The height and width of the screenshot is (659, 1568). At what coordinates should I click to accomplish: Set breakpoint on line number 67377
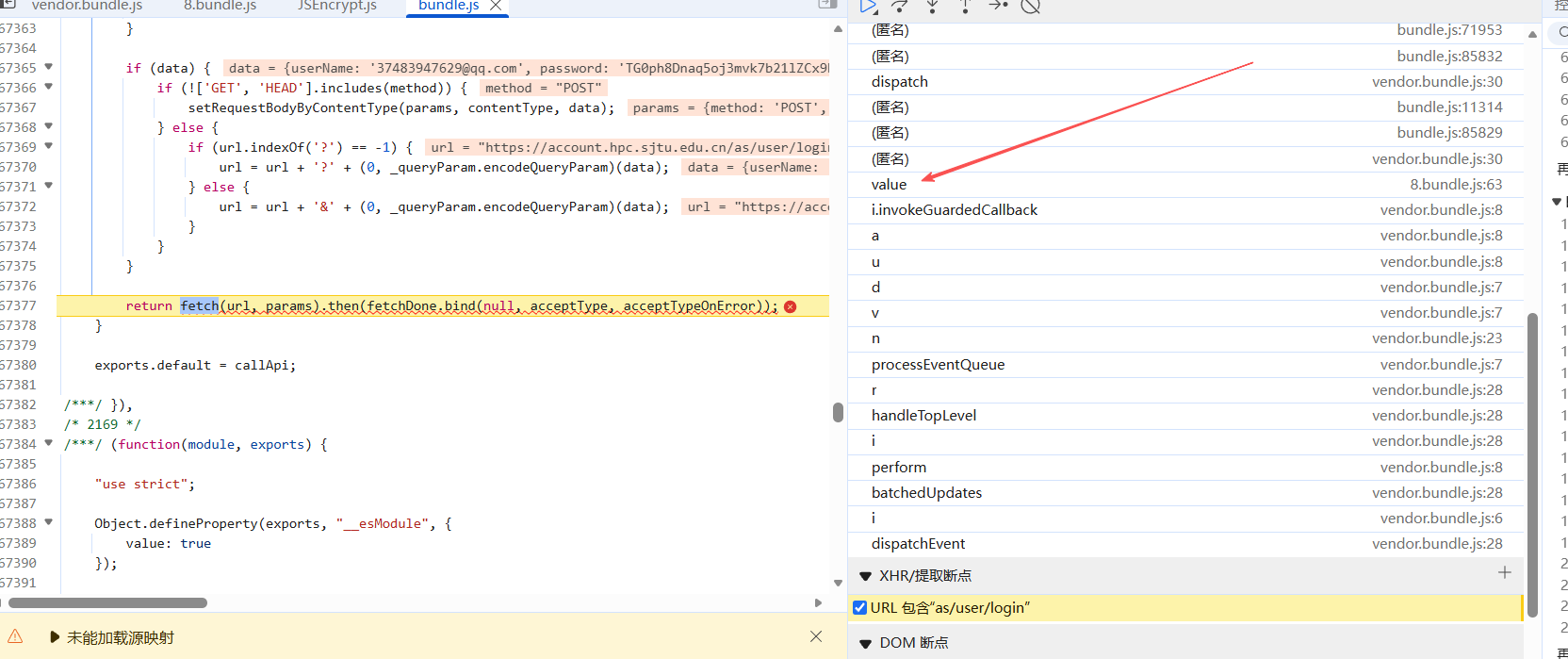[x=18, y=305]
